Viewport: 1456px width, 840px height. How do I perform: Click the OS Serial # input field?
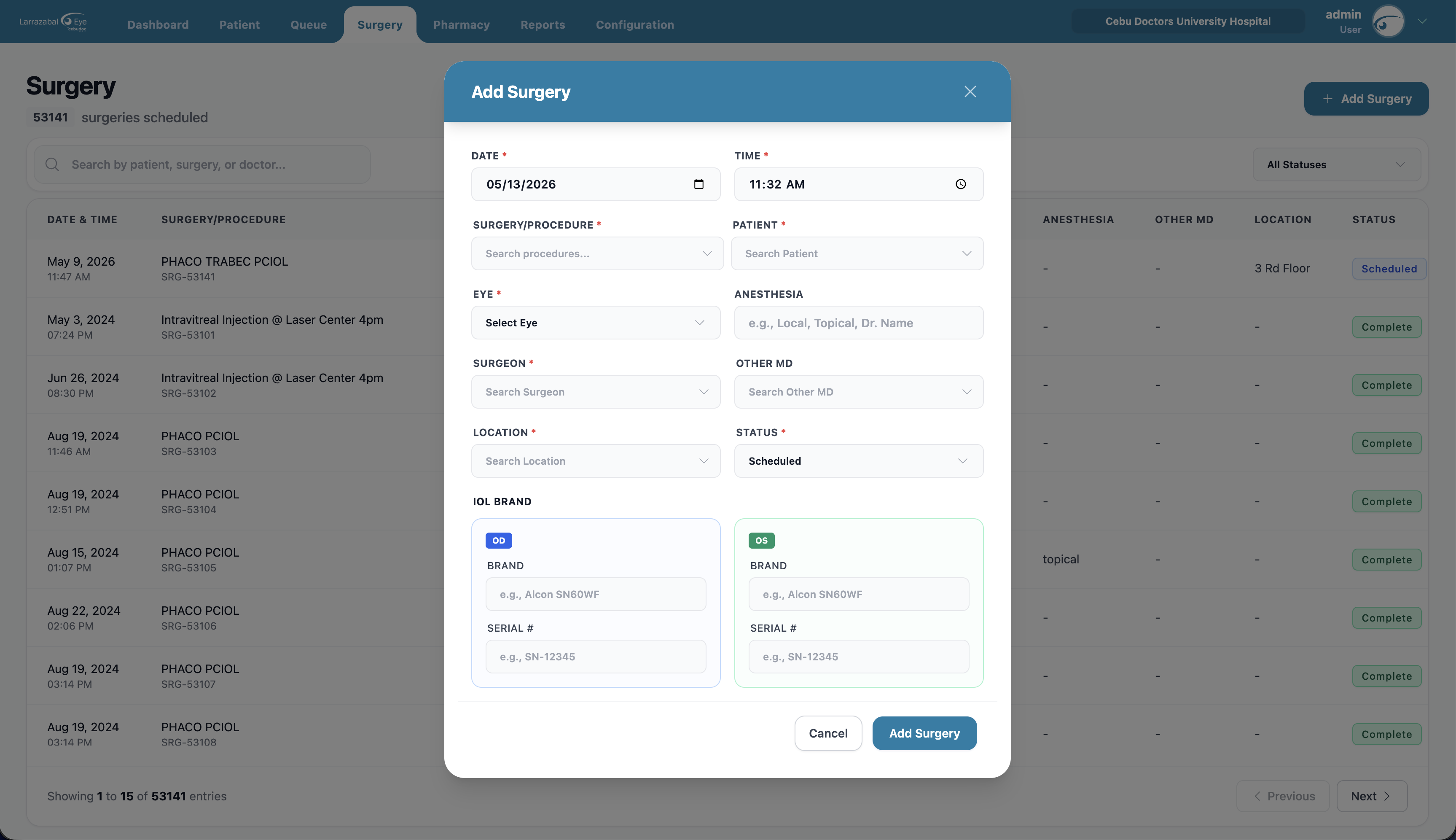click(859, 657)
